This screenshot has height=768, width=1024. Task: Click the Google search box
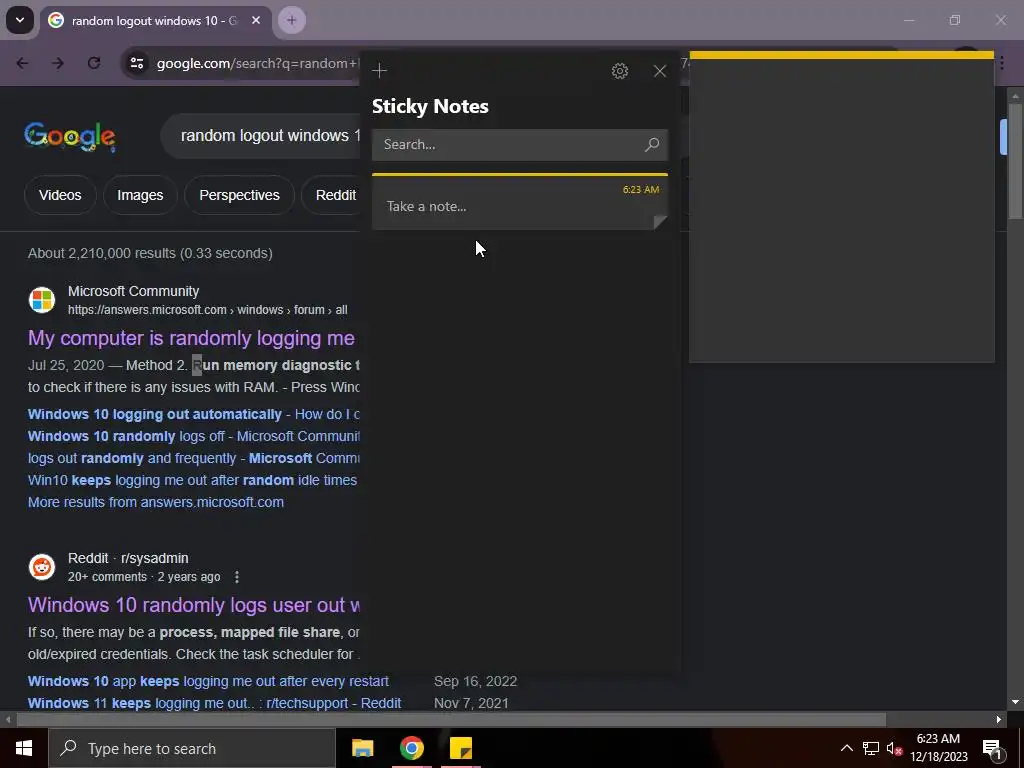[261, 136]
